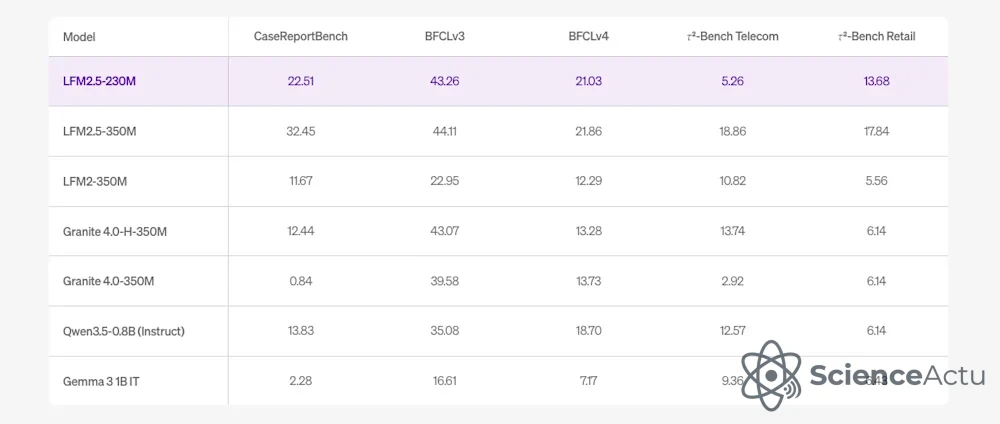
Task: Click the τ²-Bench Retail column header
Action: 876,36
